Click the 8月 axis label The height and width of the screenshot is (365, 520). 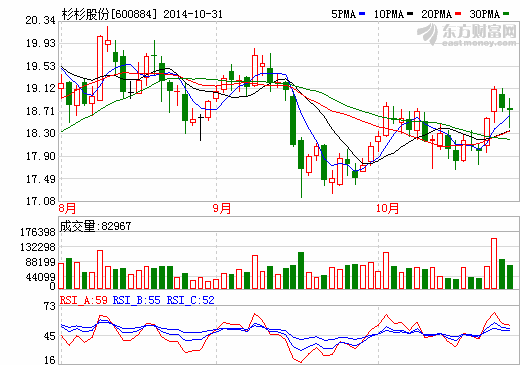click(x=67, y=208)
